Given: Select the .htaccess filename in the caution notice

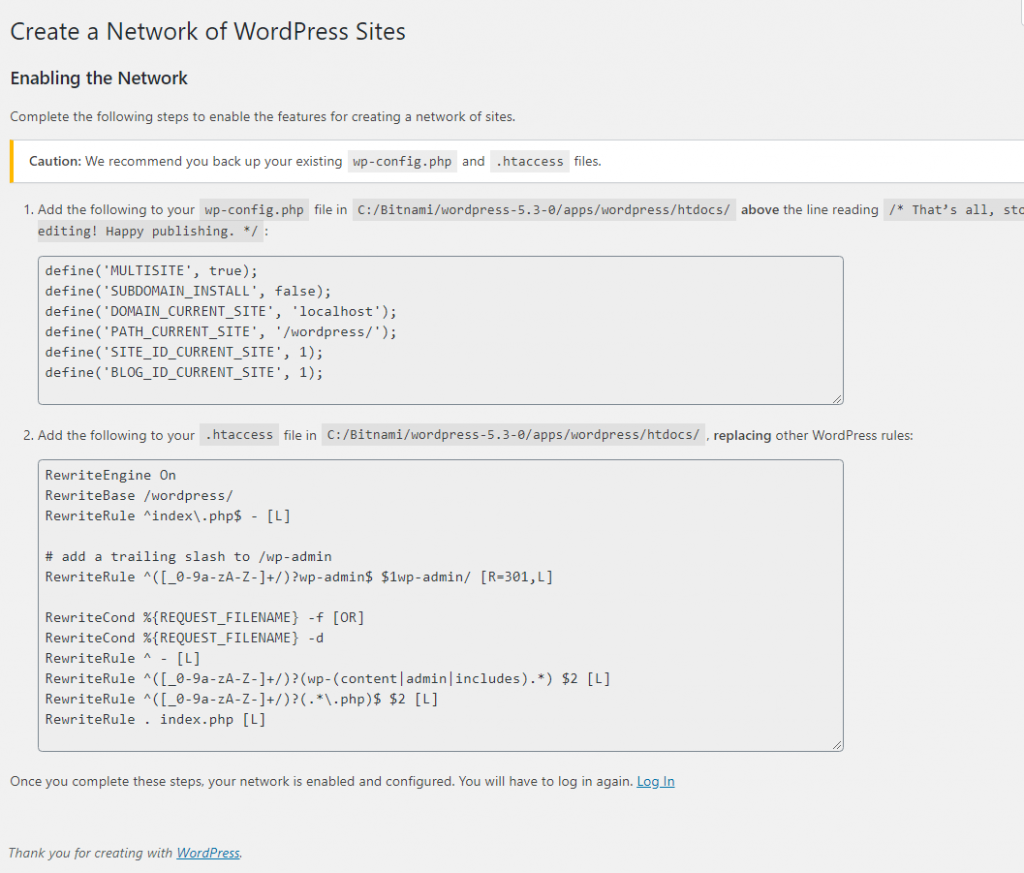Looking at the screenshot, I should pos(529,160).
